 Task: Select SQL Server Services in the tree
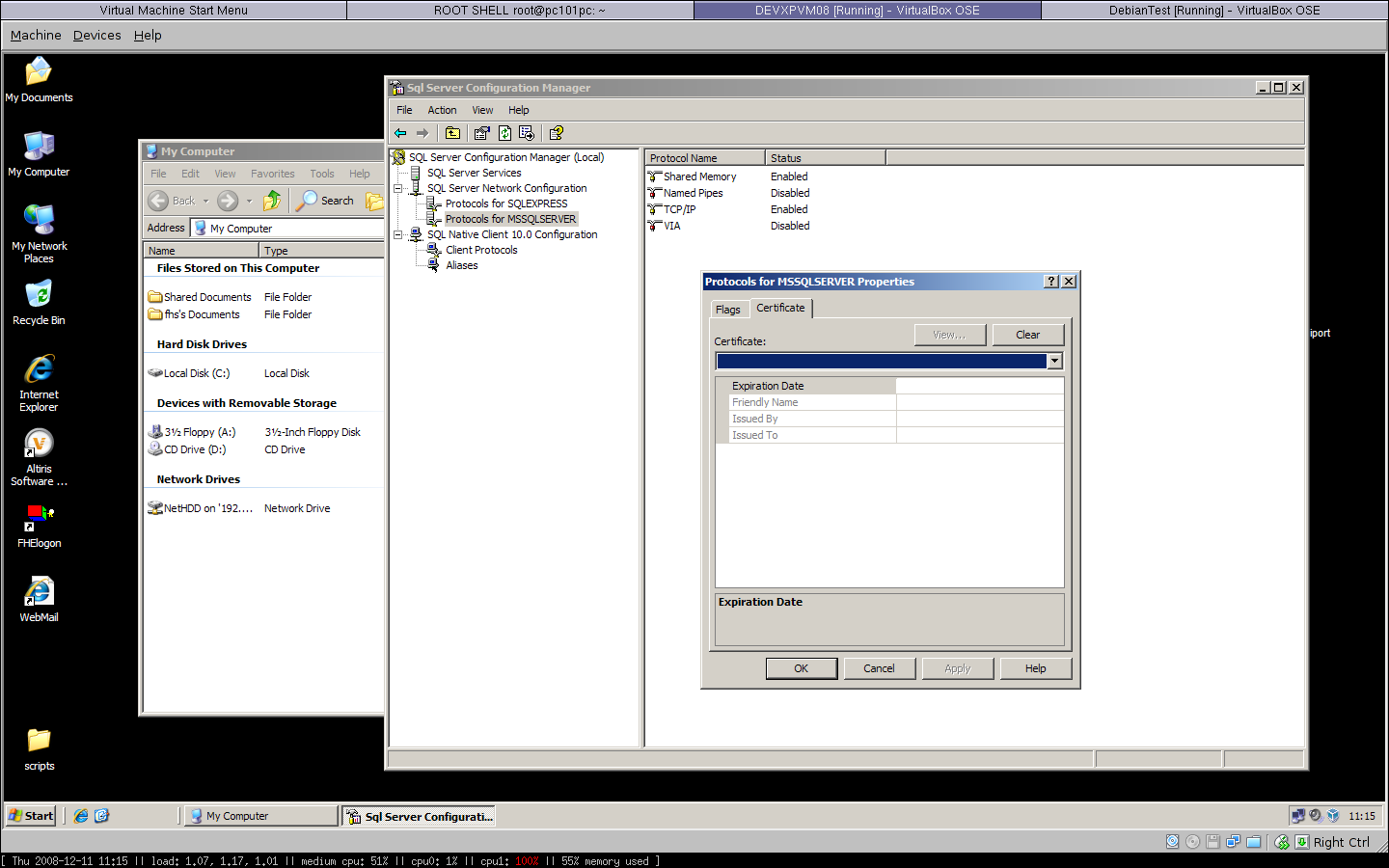(474, 173)
